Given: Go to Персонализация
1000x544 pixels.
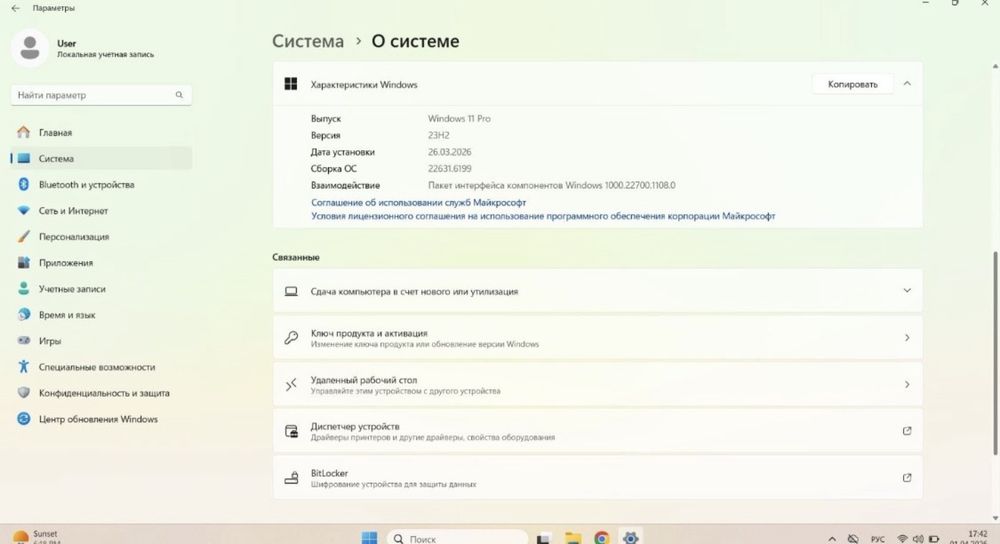Looking at the screenshot, I should pyautogui.click(x=101, y=237).
